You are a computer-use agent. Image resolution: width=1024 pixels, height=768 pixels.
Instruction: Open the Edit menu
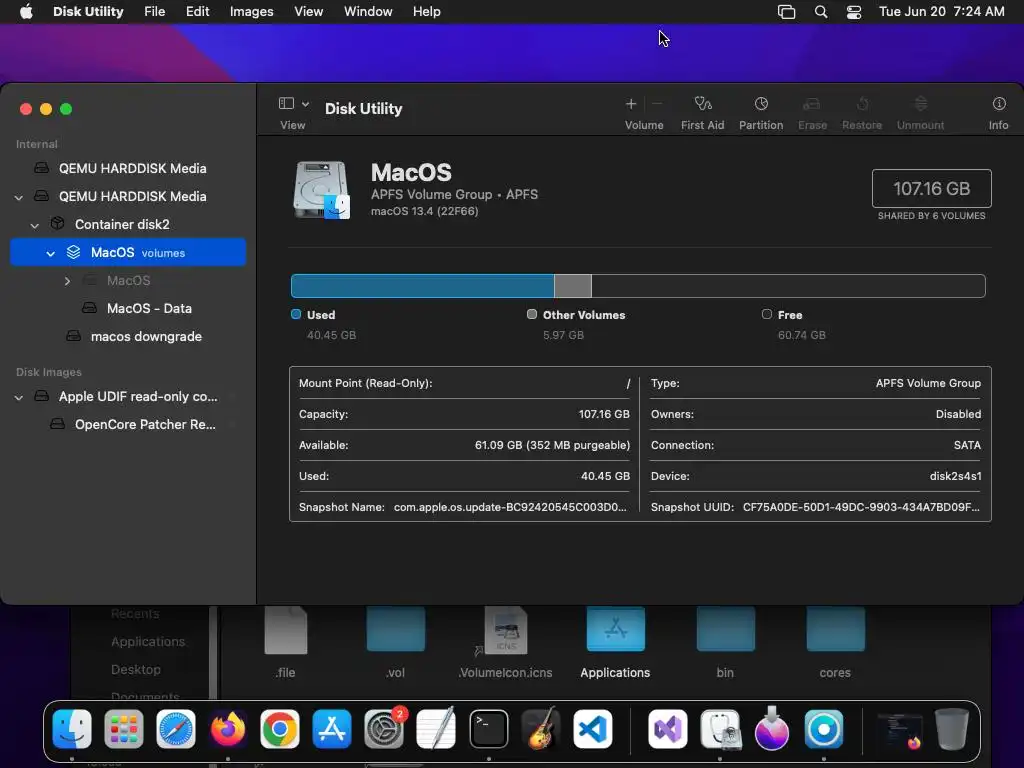click(x=197, y=12)
